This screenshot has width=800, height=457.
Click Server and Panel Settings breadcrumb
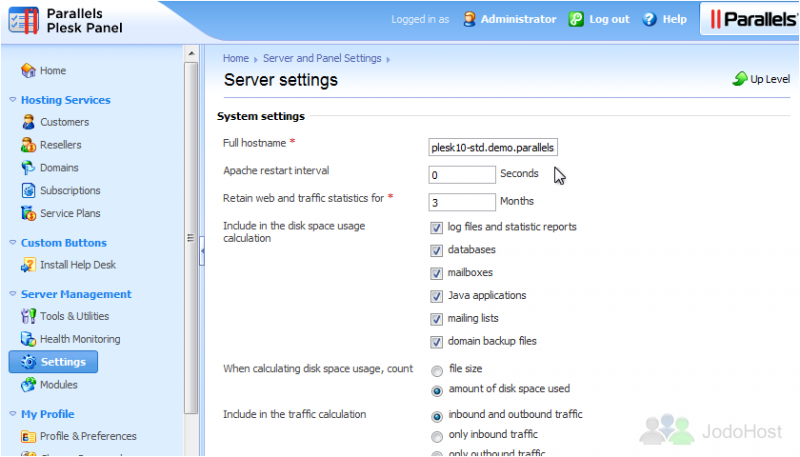pos(322,58)
